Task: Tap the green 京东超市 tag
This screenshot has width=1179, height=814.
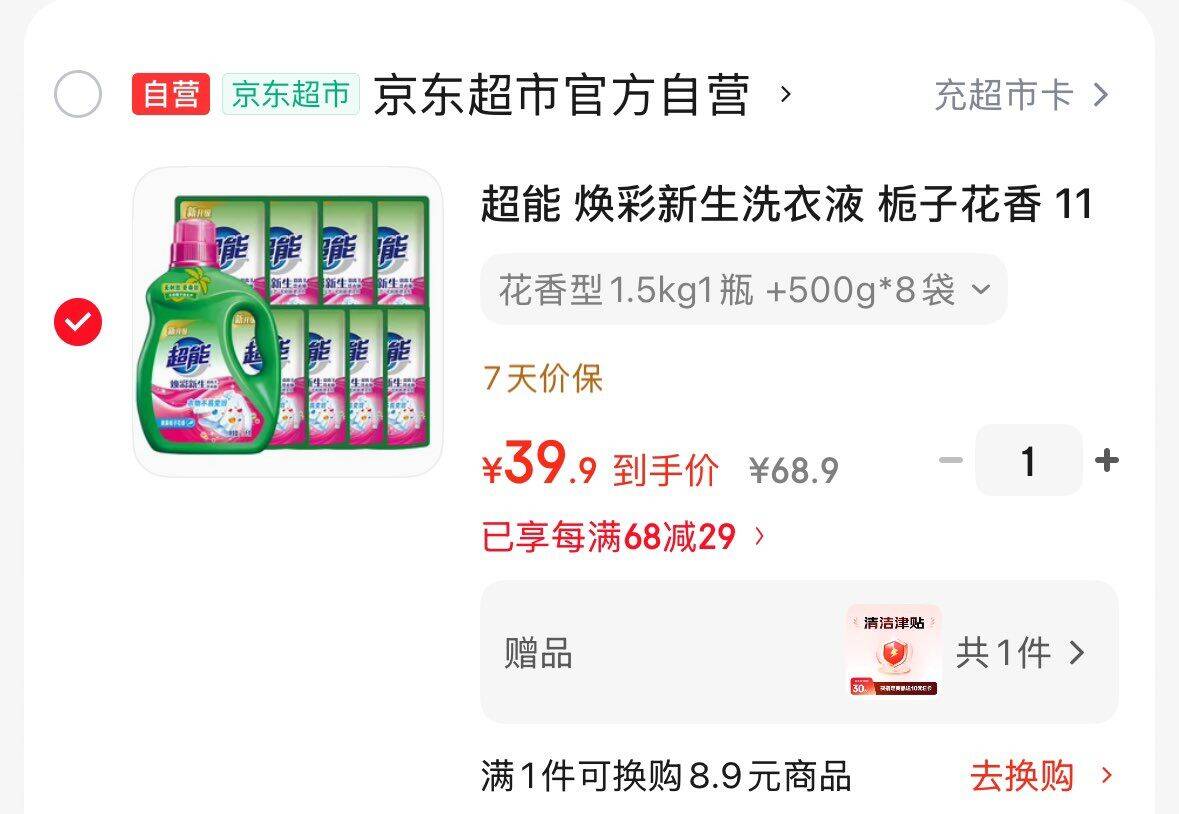Action: (291, 95)
